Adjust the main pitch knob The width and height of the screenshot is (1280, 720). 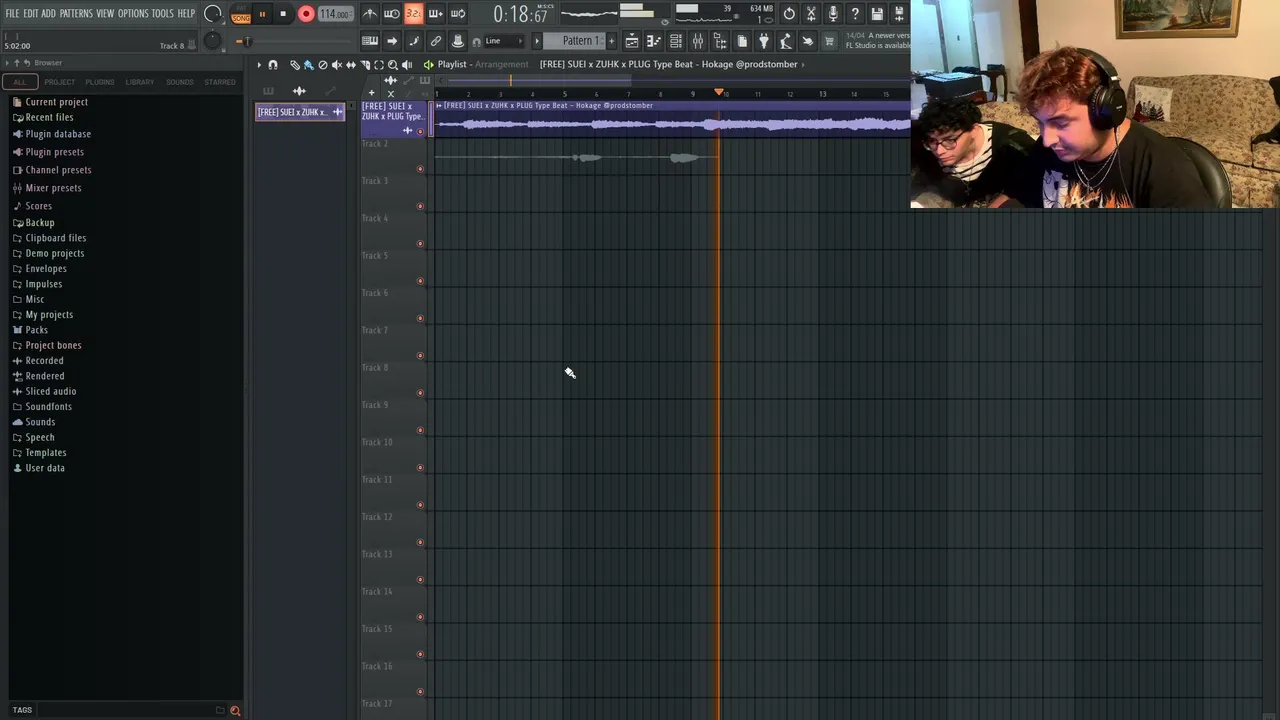pyautogui.click(x=213, y=41)
